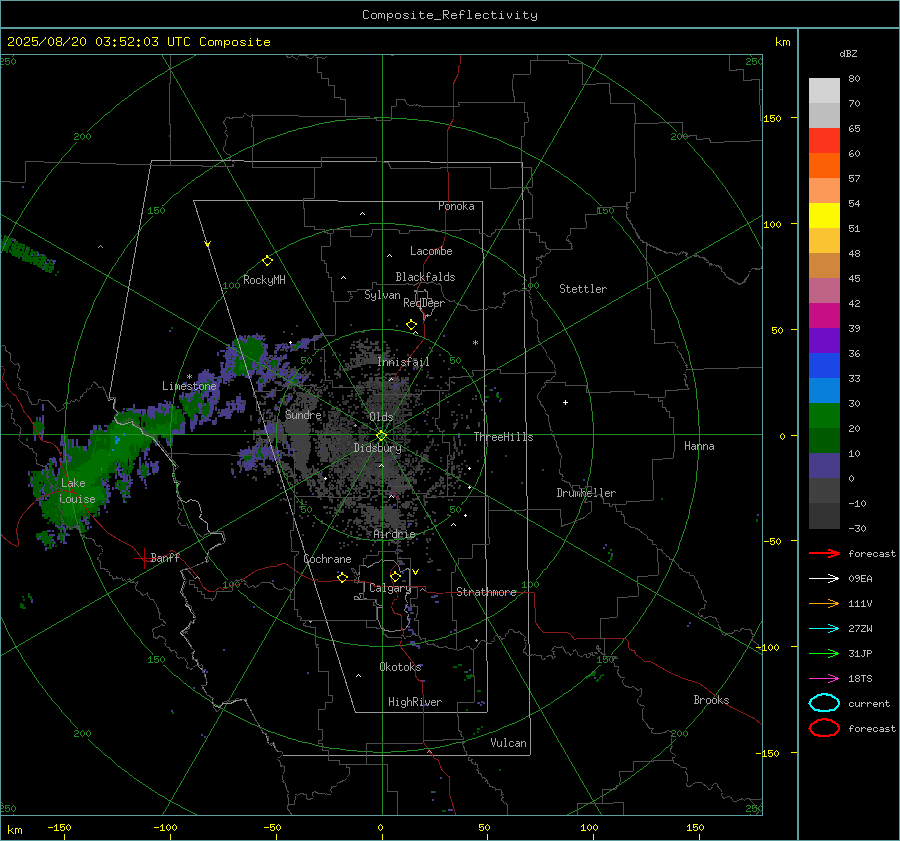The height and width of the screenshot is (841, 900).
Task: Click the white 09EA arrow legend icon
Action: pyautogui.click(x=824, y=578)
